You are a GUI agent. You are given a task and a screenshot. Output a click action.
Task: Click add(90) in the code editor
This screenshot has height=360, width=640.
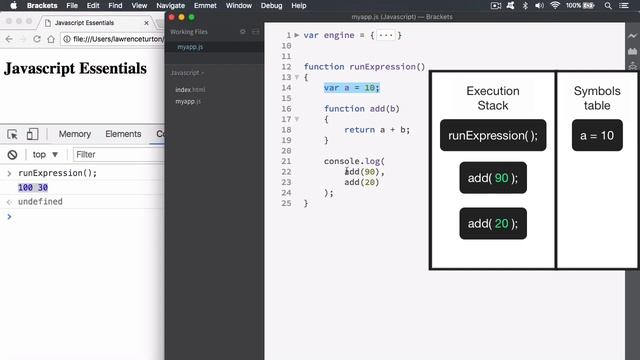click(x=362, y=172)
